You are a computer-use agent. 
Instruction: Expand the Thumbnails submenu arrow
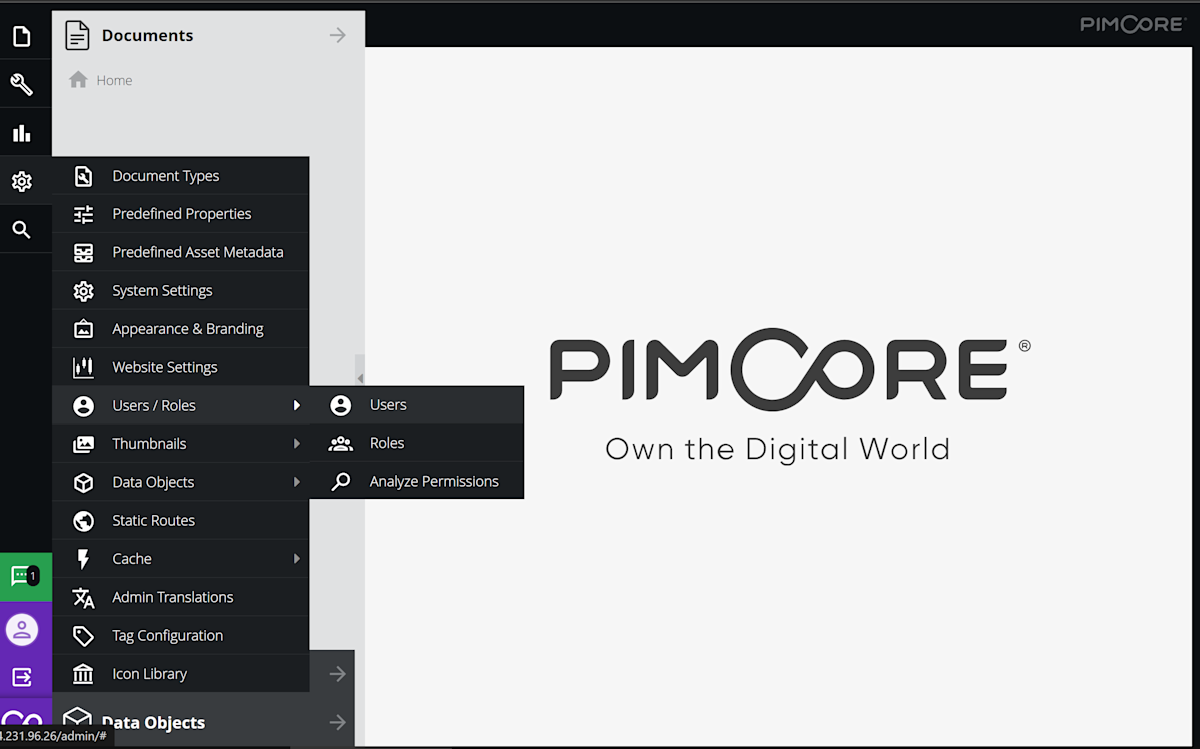coord(296,444)
